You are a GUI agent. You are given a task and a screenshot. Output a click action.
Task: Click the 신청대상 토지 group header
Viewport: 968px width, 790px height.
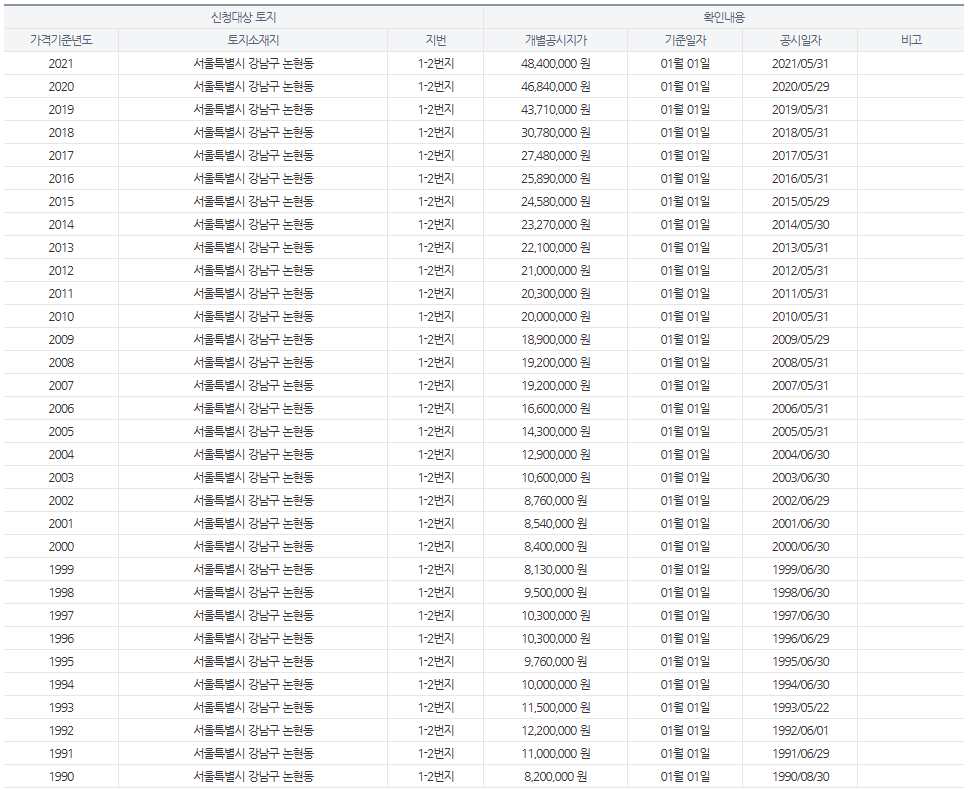click(x=243, y=17)
